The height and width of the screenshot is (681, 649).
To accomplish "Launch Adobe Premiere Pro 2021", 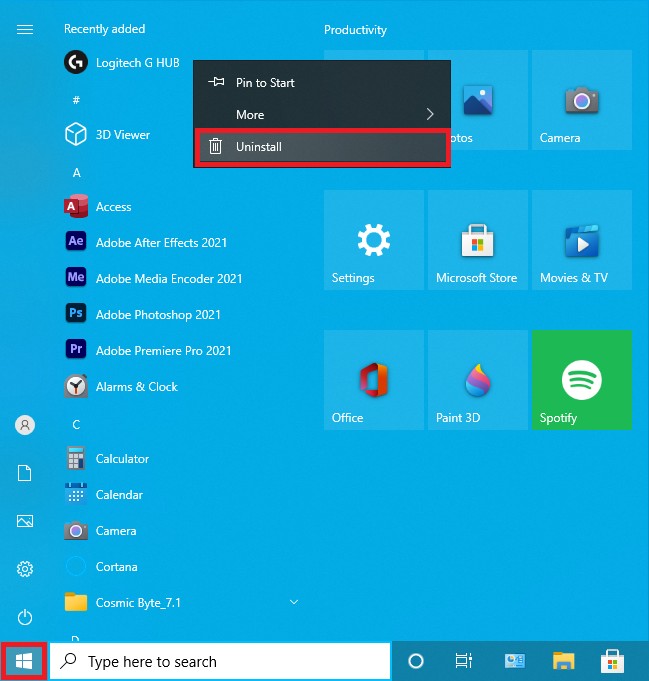I will tap(148, 350).
